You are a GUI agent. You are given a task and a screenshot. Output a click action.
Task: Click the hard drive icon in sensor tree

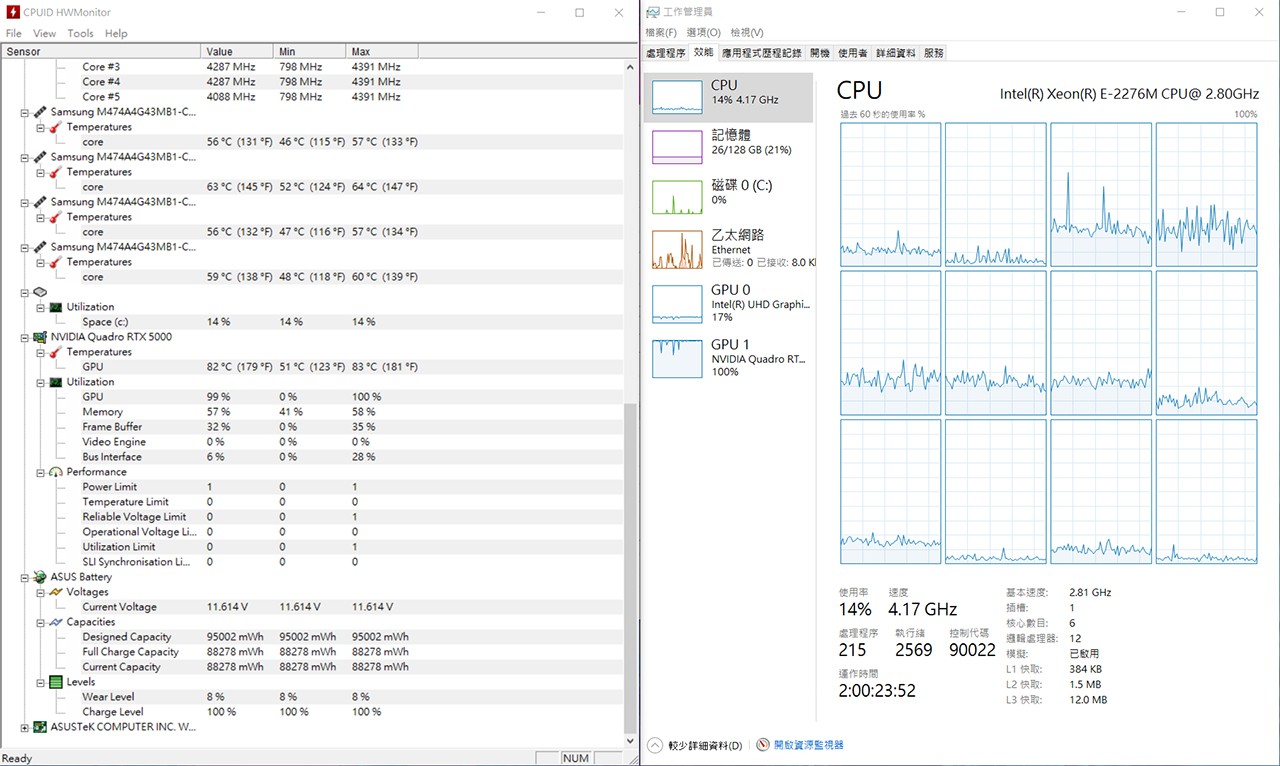[40, 292]
